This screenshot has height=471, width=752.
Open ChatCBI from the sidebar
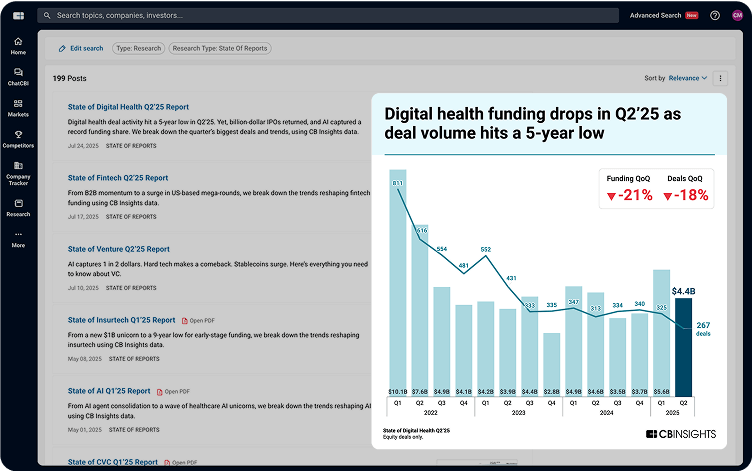[x=18, y=77]
